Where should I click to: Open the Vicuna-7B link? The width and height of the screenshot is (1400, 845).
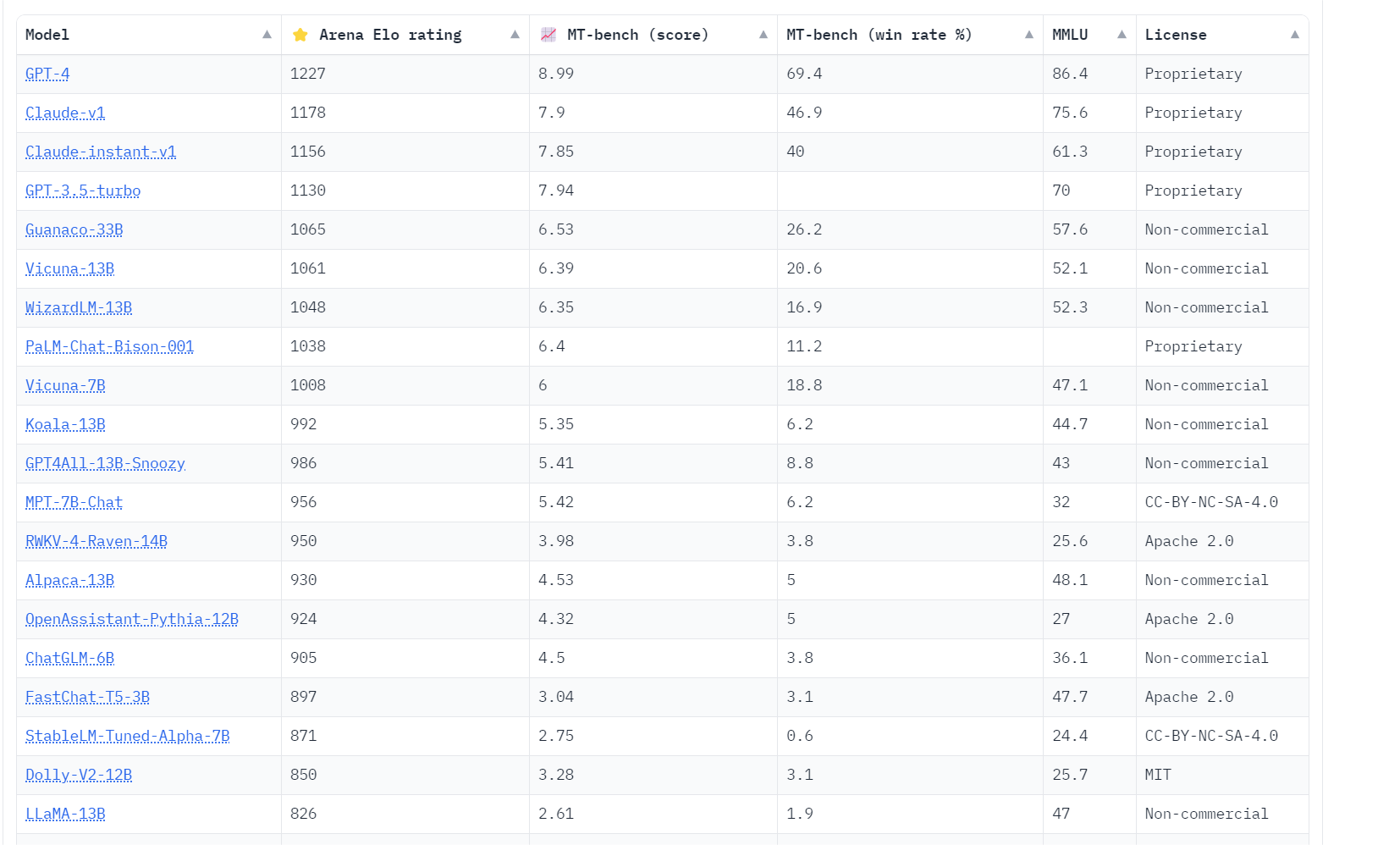[x=65, y=385]
